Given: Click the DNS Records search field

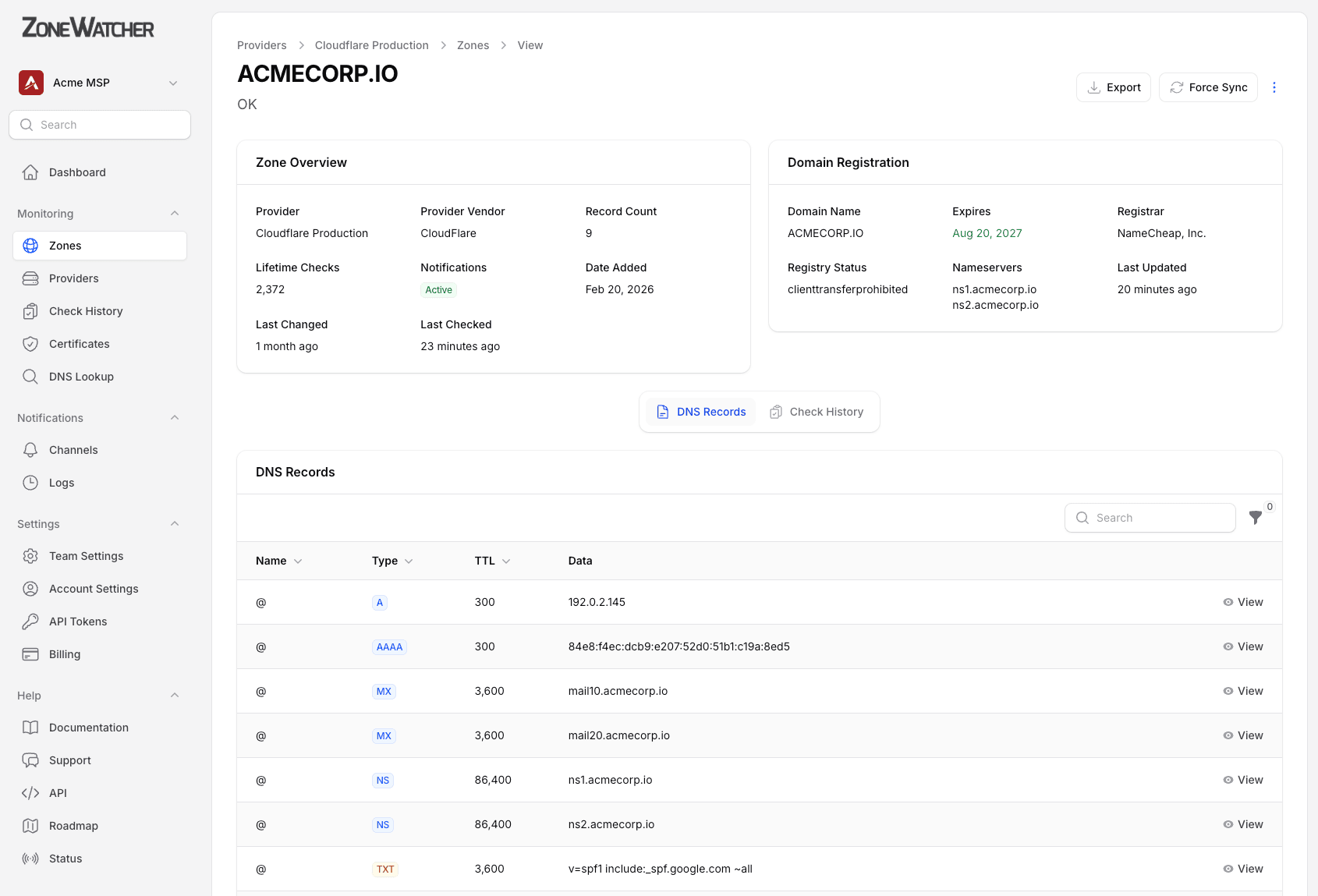Looking at the screenshot, I should pos(1150,517).
